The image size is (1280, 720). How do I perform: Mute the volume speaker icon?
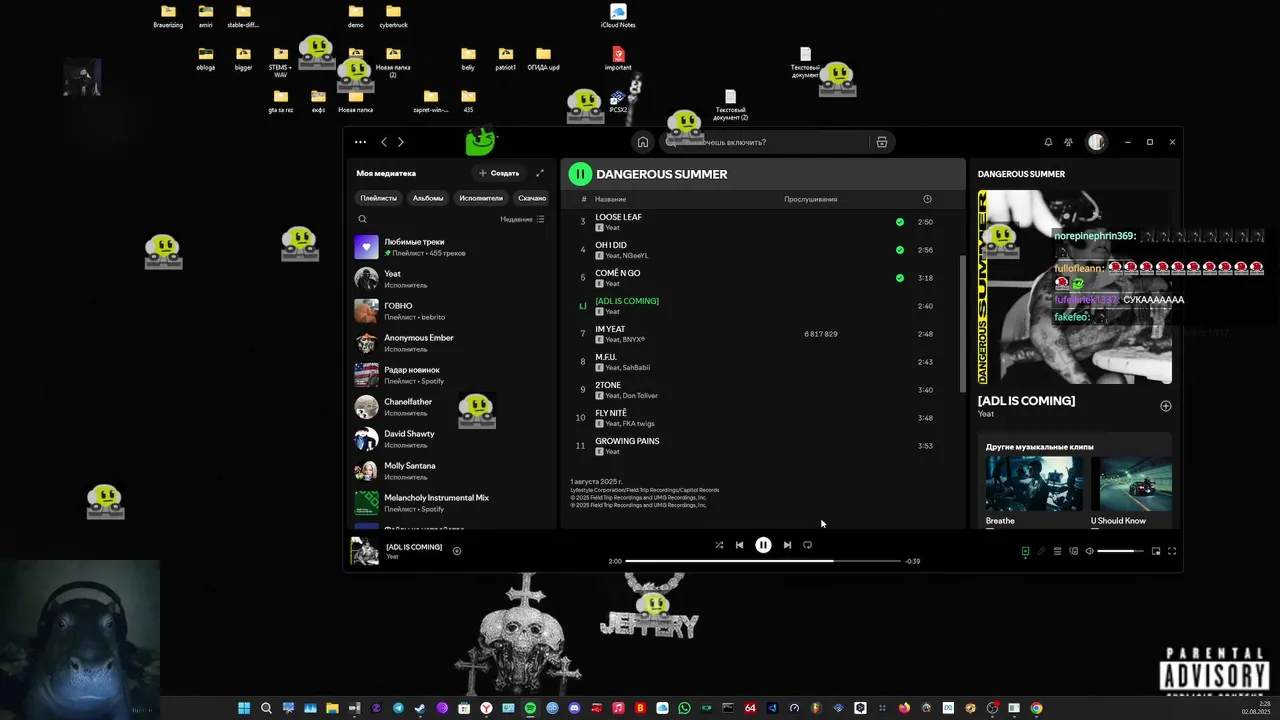click(1089, 551)
